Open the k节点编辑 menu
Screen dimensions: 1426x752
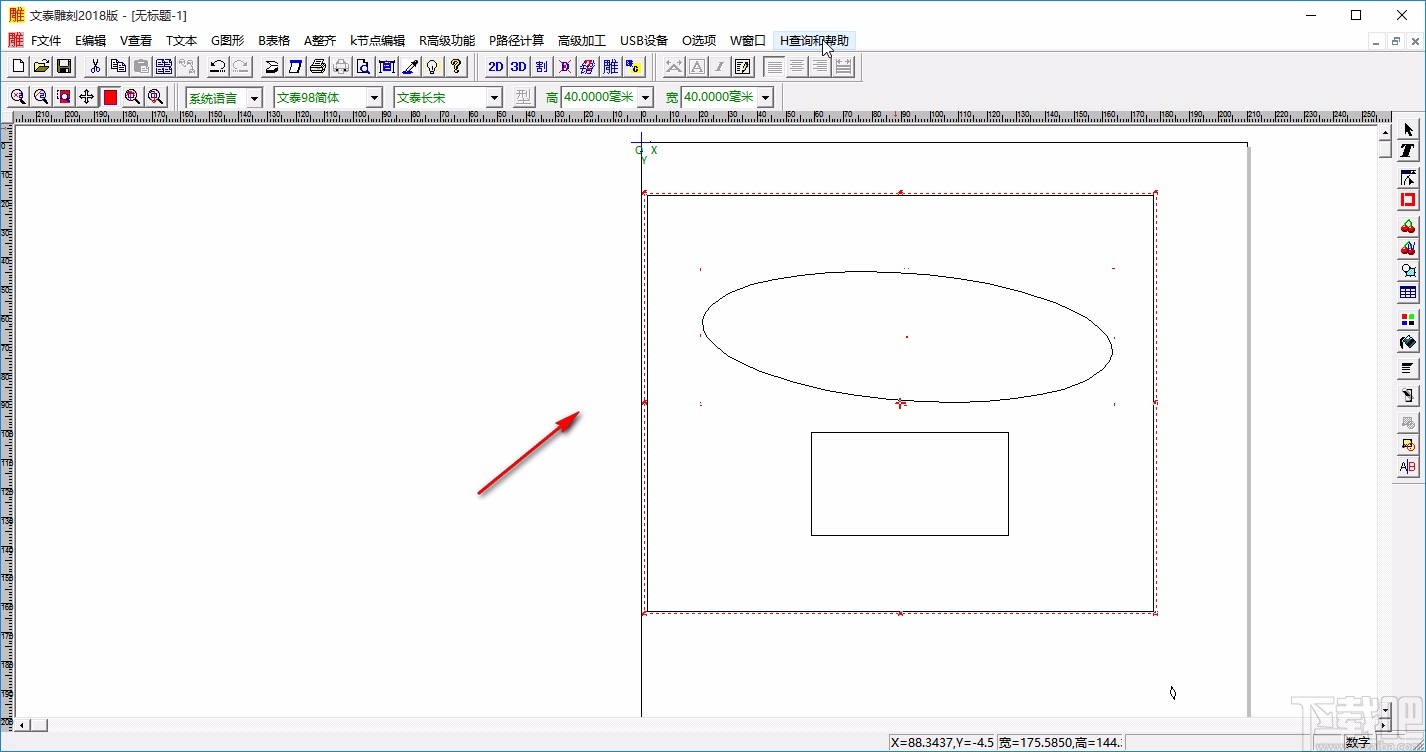pyautogui.click(x=378, y=41)
